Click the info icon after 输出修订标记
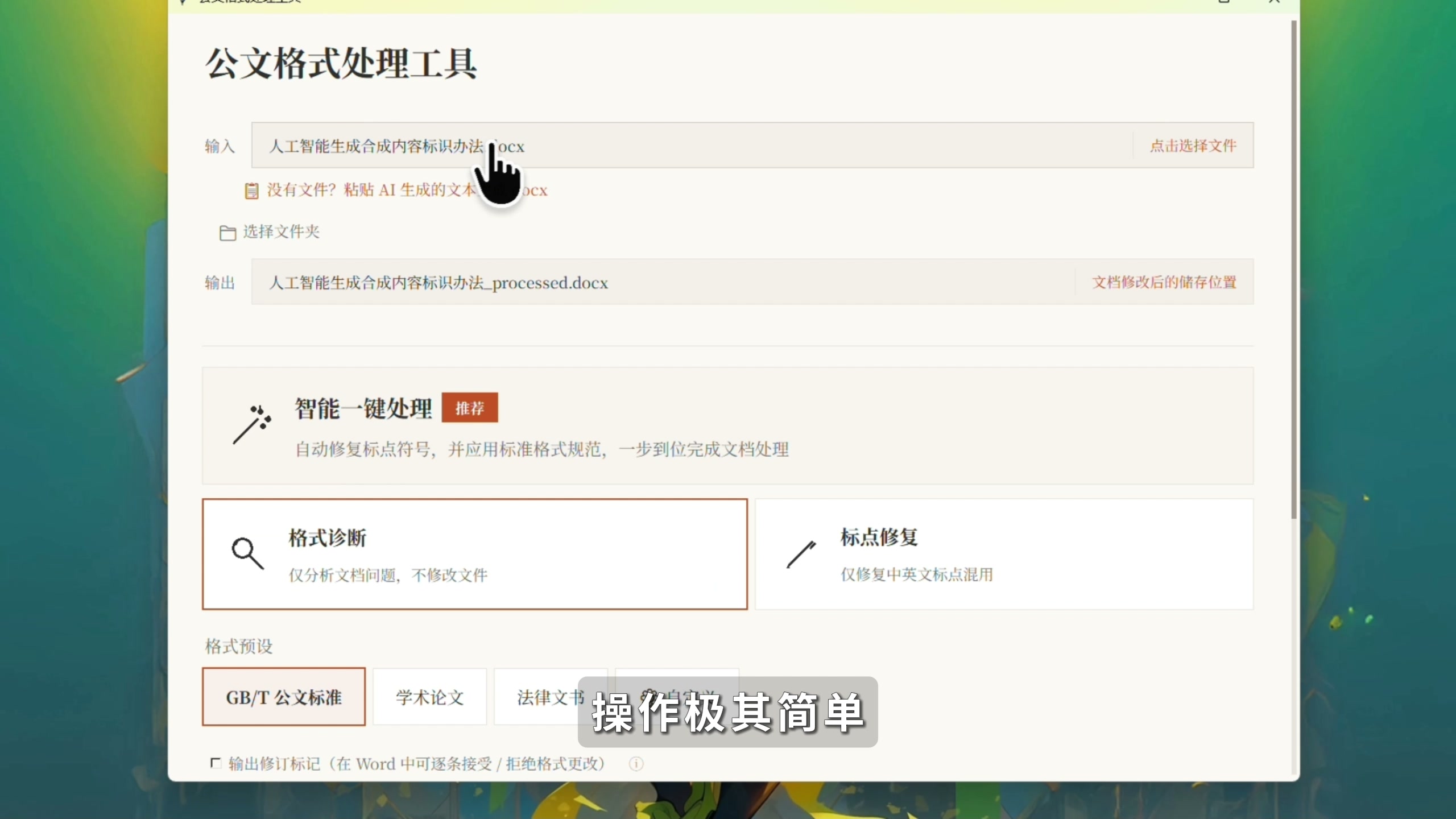 [x=636, y=764]
